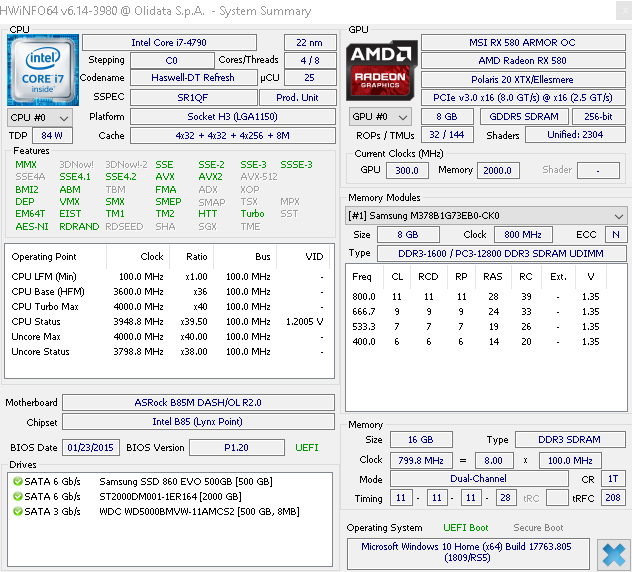The image size is (632, 572).
Task: Click the CR 1T value
Action: pos(613,479)
